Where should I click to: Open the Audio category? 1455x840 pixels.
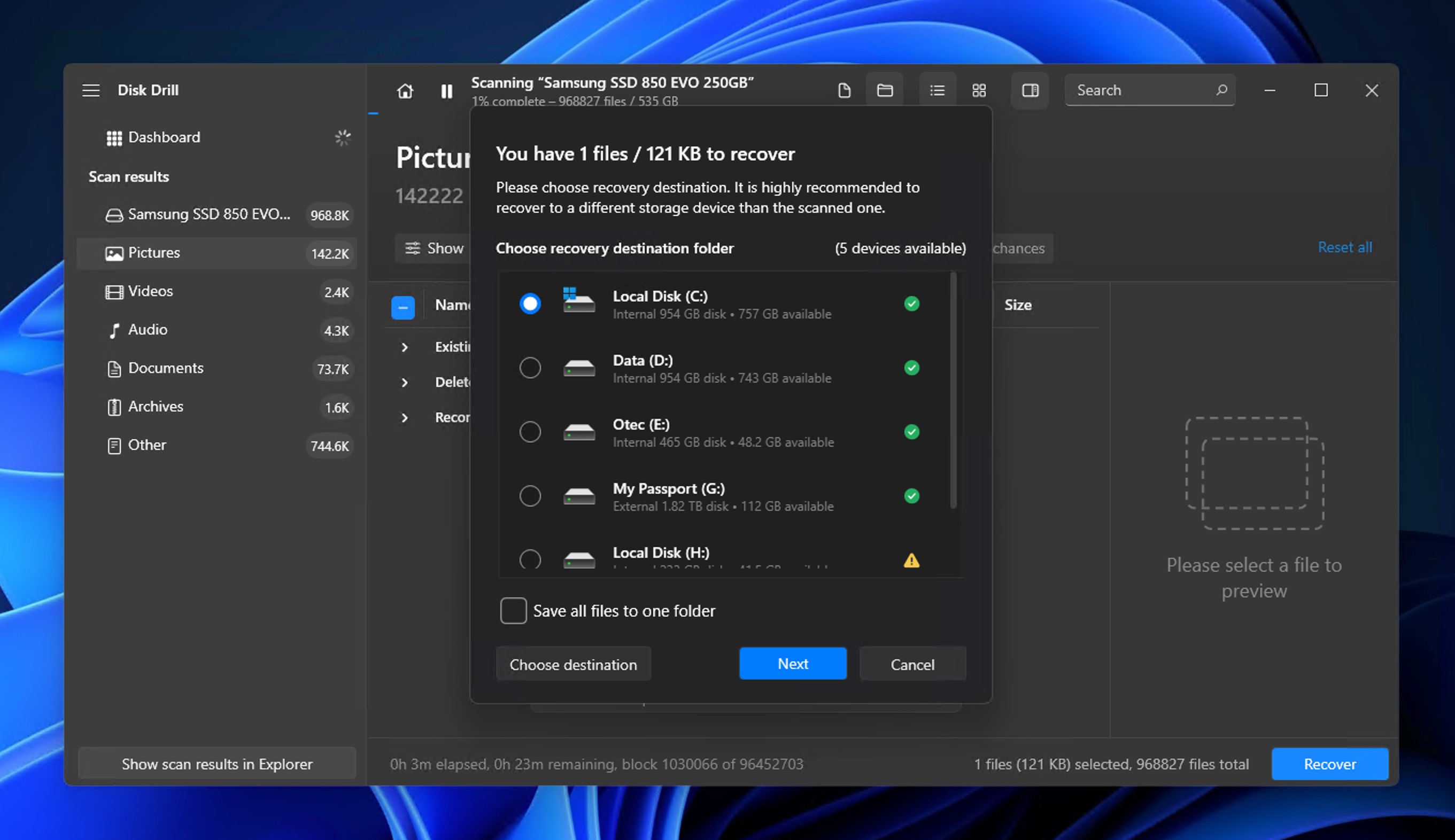217,330
